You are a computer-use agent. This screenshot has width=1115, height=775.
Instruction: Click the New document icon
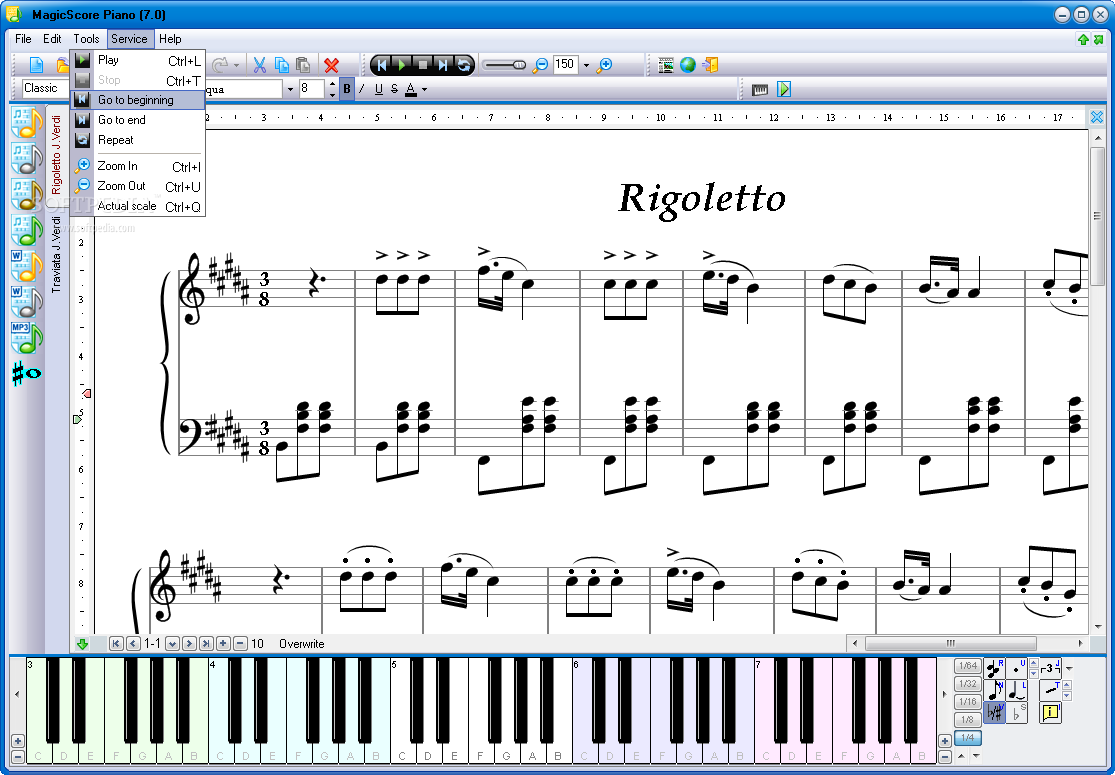click(x=36, y=65)
